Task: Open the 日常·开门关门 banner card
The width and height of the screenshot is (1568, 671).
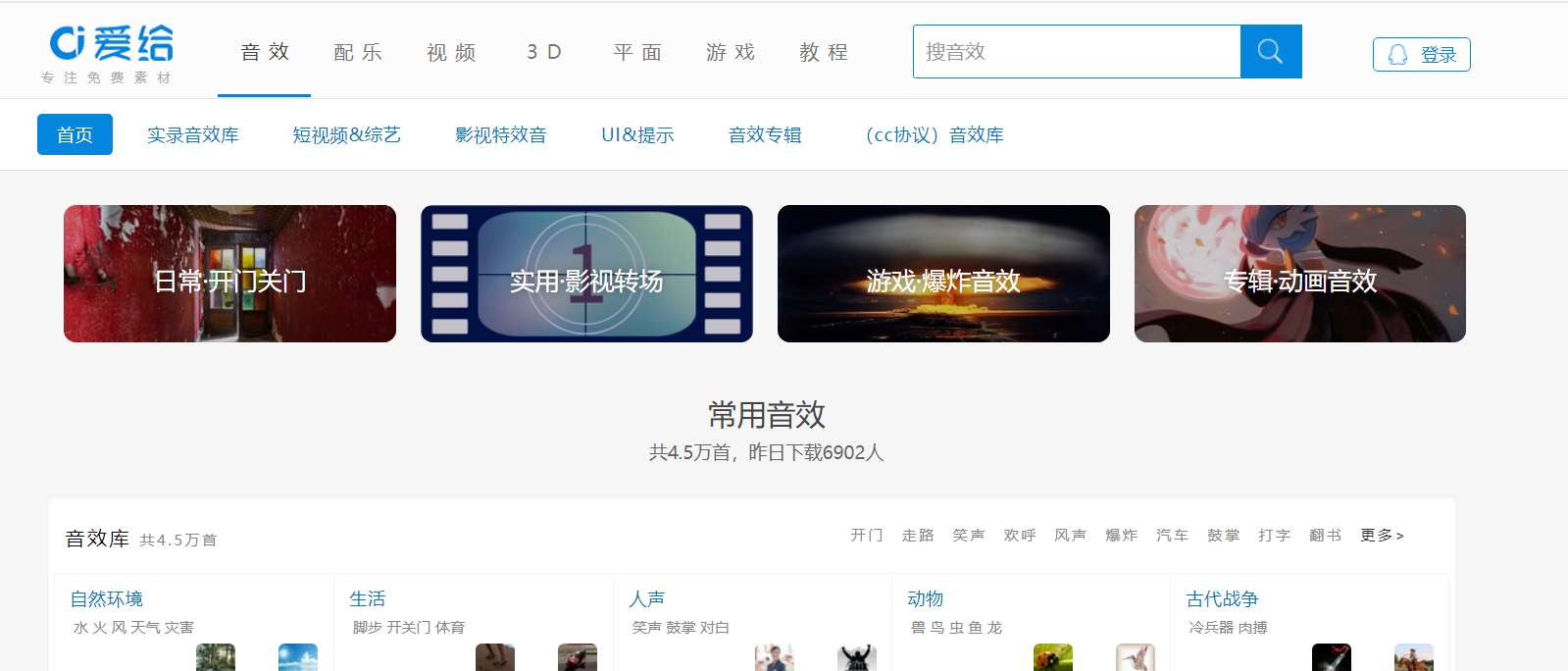Action: click(x=229, y=274)
